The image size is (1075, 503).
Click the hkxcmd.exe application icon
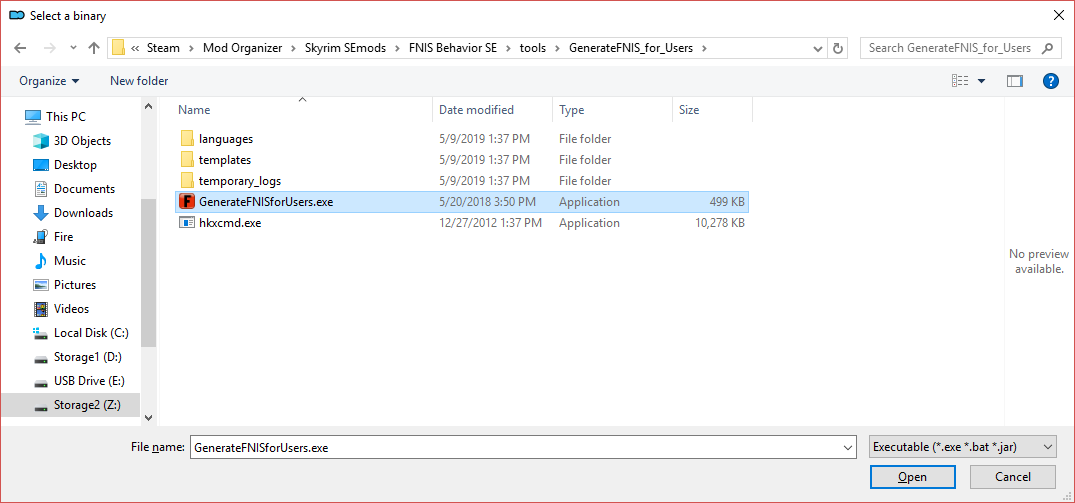pyautogui.click(x=186, y=223)
